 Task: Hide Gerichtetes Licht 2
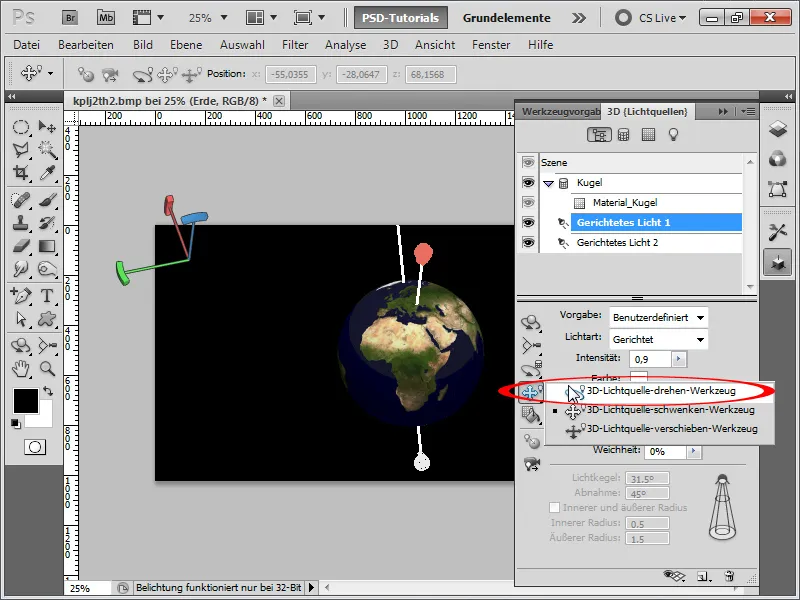(x=528, y=242)
